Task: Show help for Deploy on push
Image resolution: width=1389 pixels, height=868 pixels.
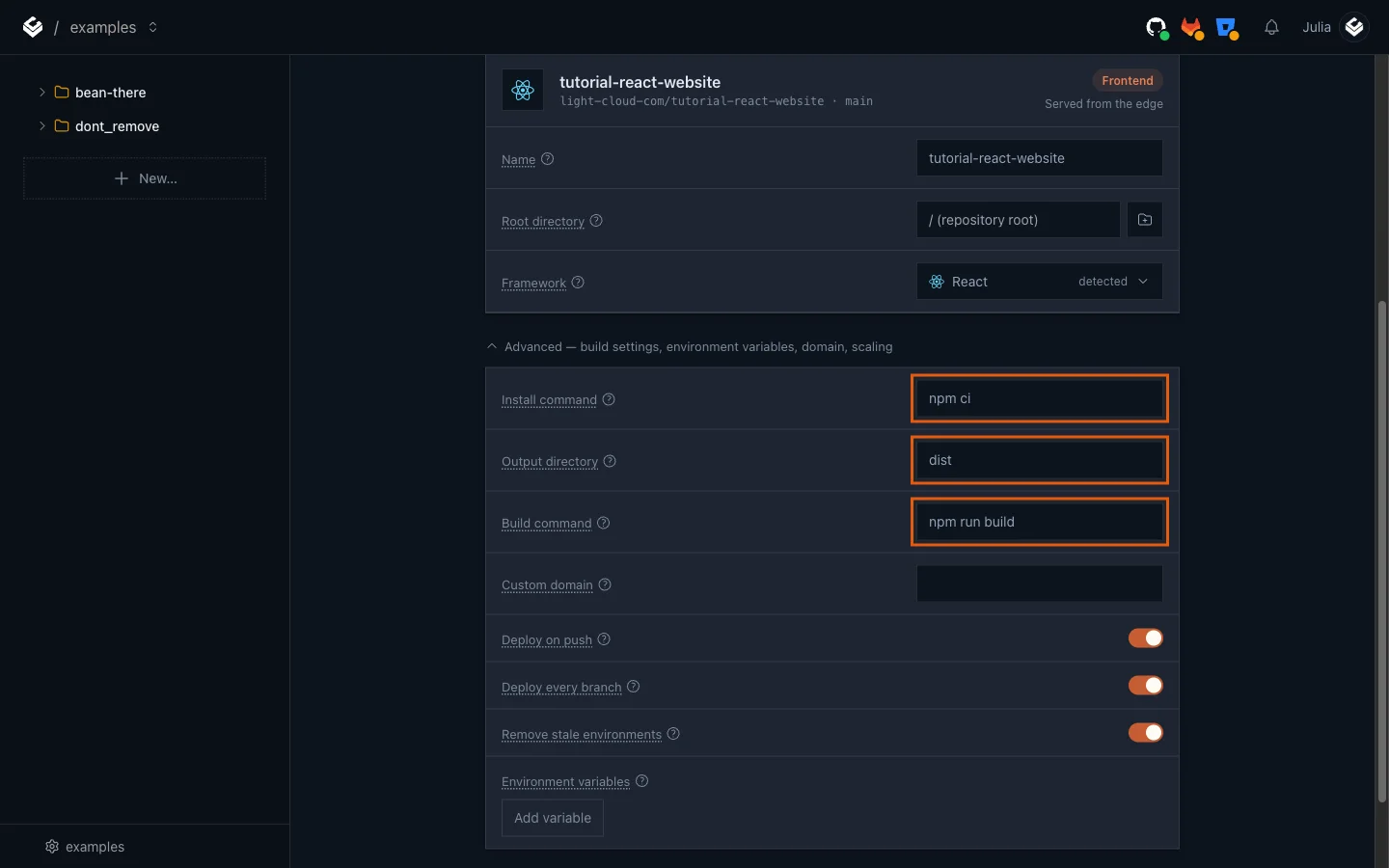Action: point(604,639)
